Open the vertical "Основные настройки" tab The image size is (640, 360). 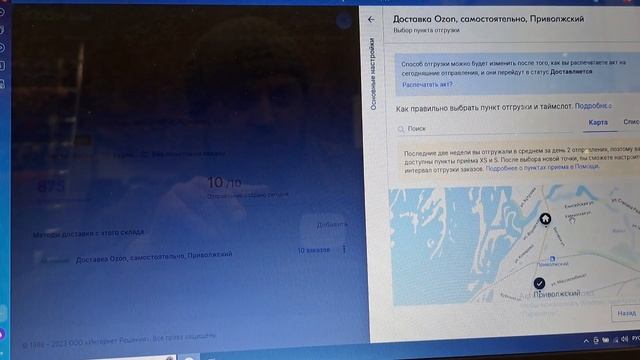373,74
